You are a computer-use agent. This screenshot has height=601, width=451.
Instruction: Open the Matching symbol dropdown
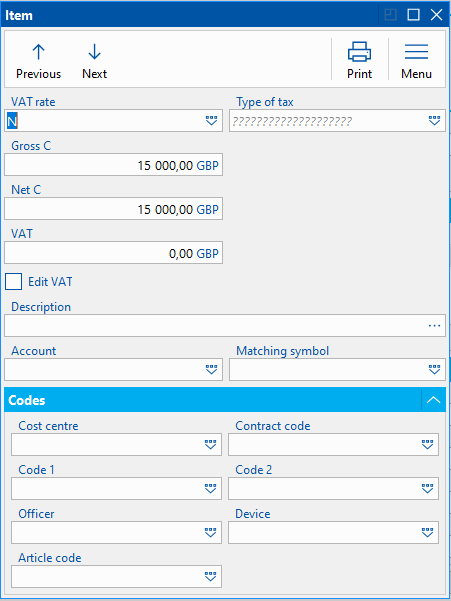tap(434, 369)
